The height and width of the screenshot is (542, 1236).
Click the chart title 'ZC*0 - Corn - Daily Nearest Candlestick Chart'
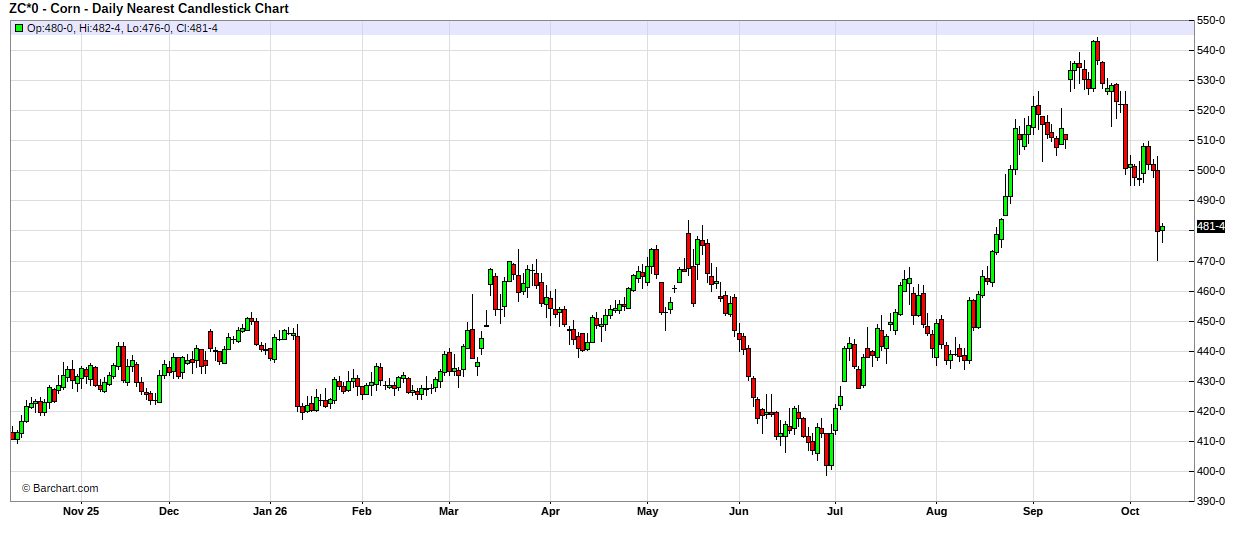click(149, 9)
